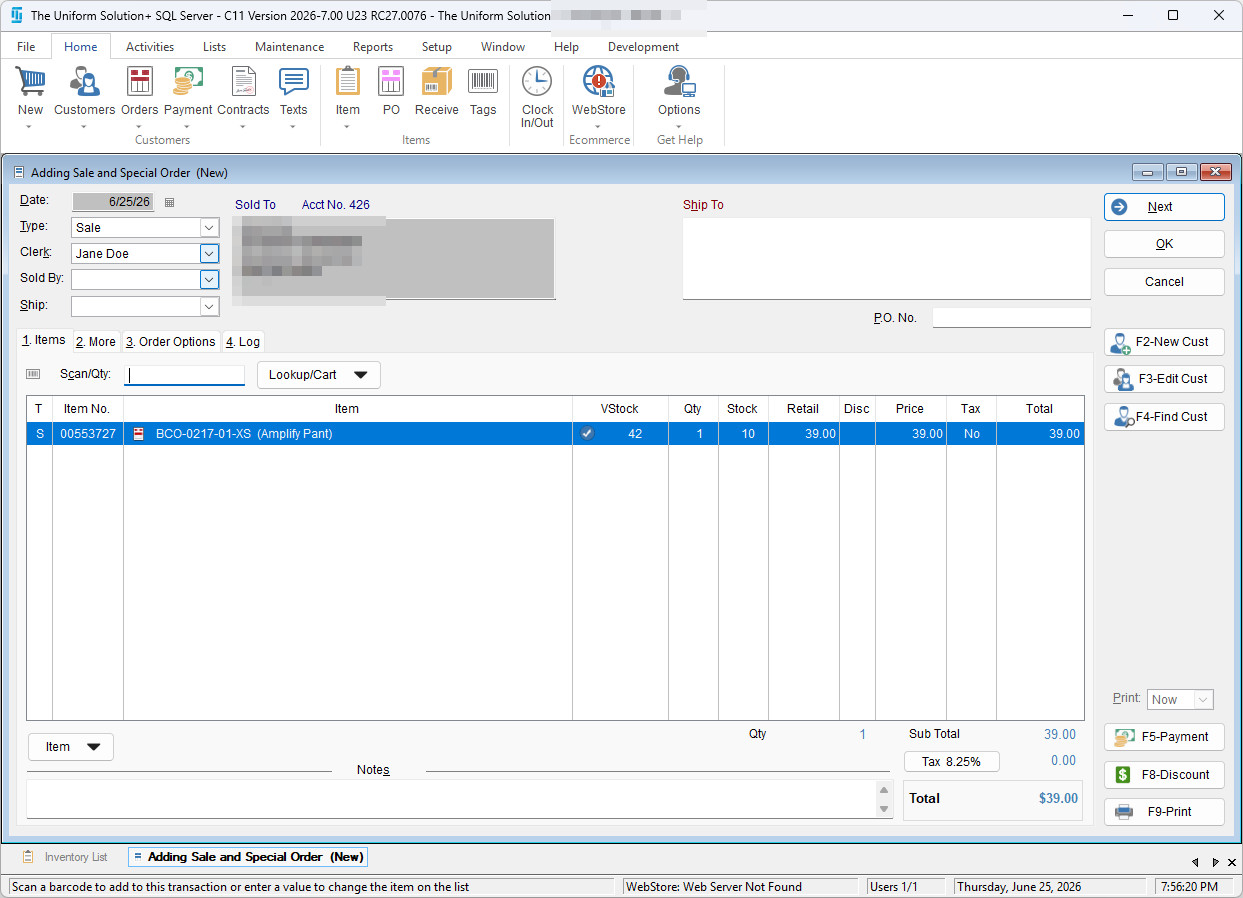This screenshot has height=898, width=1243.
Task: Click F3-Edit Cust button
Action: tap(1164, 379)
